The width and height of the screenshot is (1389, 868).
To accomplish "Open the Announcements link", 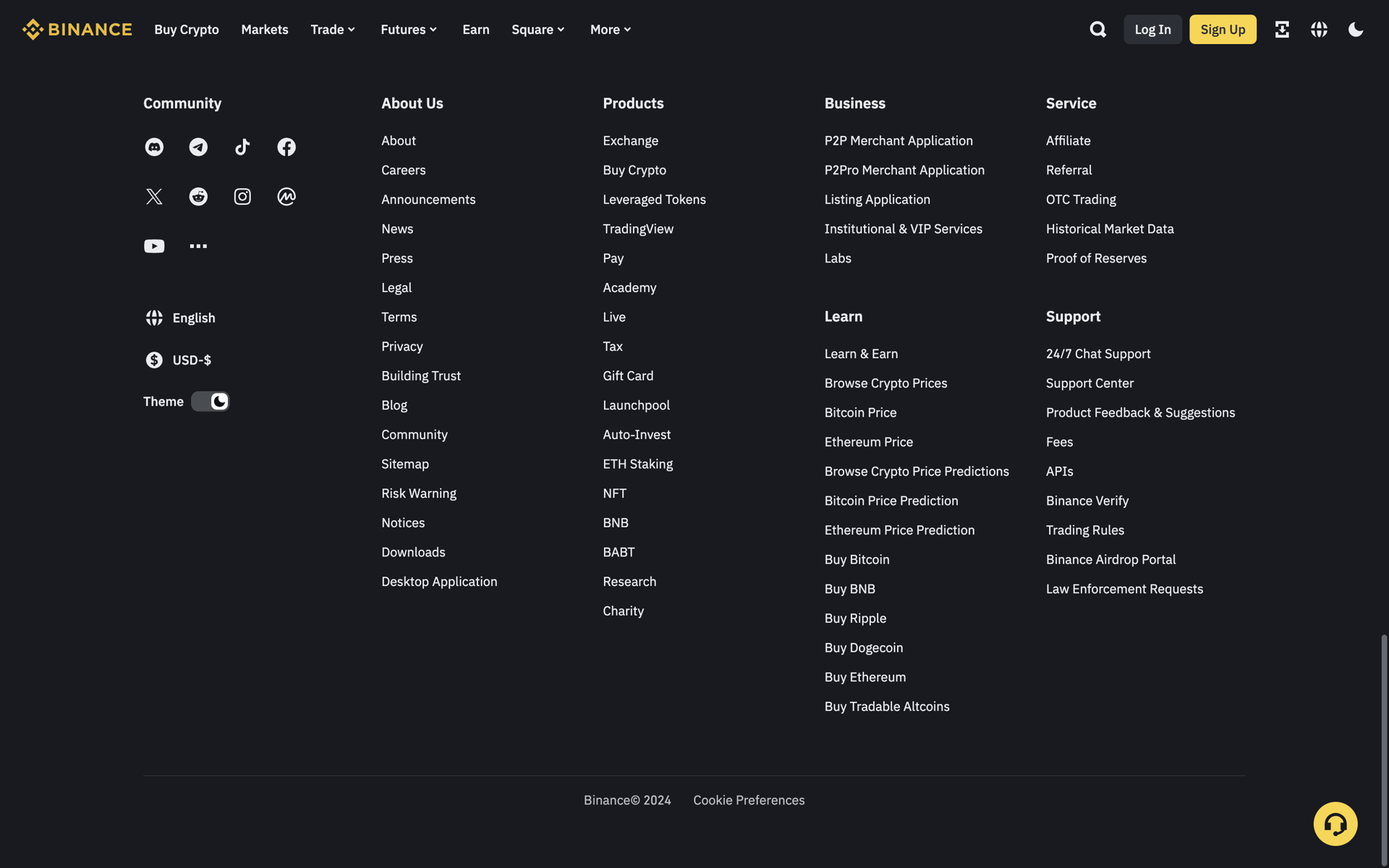I will pyautogui.click(x=428, y=200).
